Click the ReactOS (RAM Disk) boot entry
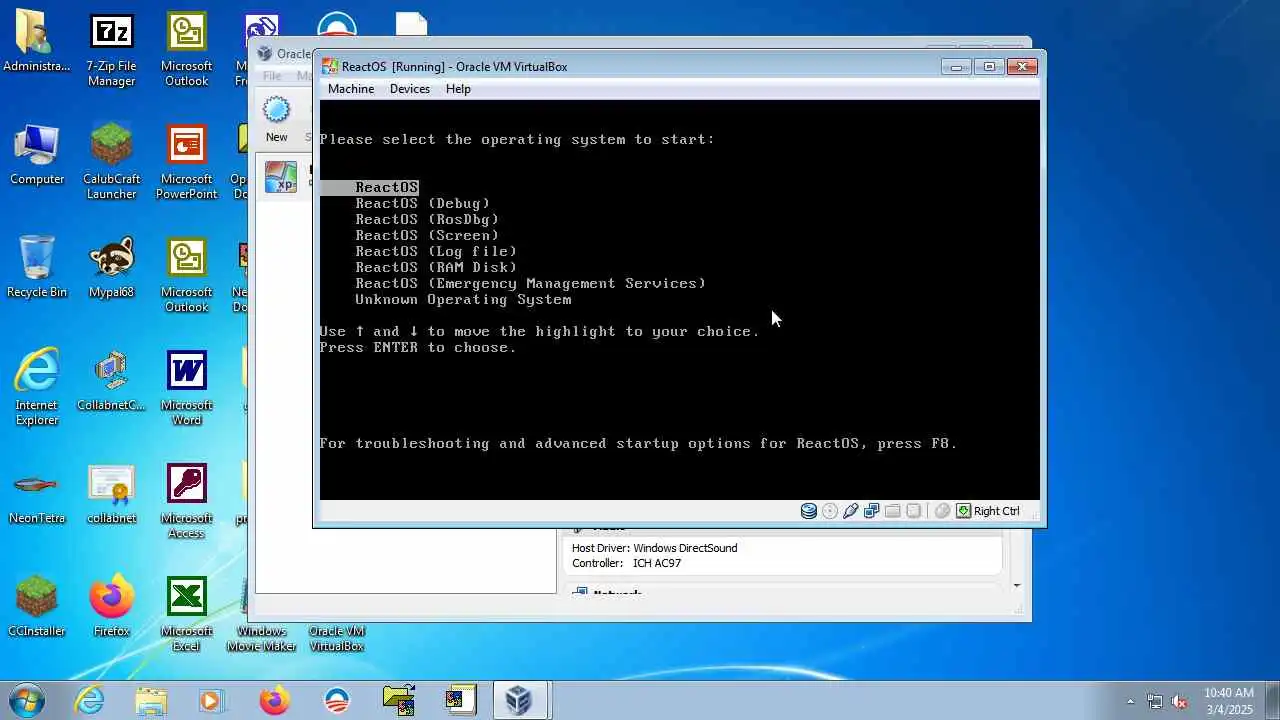 436,267
